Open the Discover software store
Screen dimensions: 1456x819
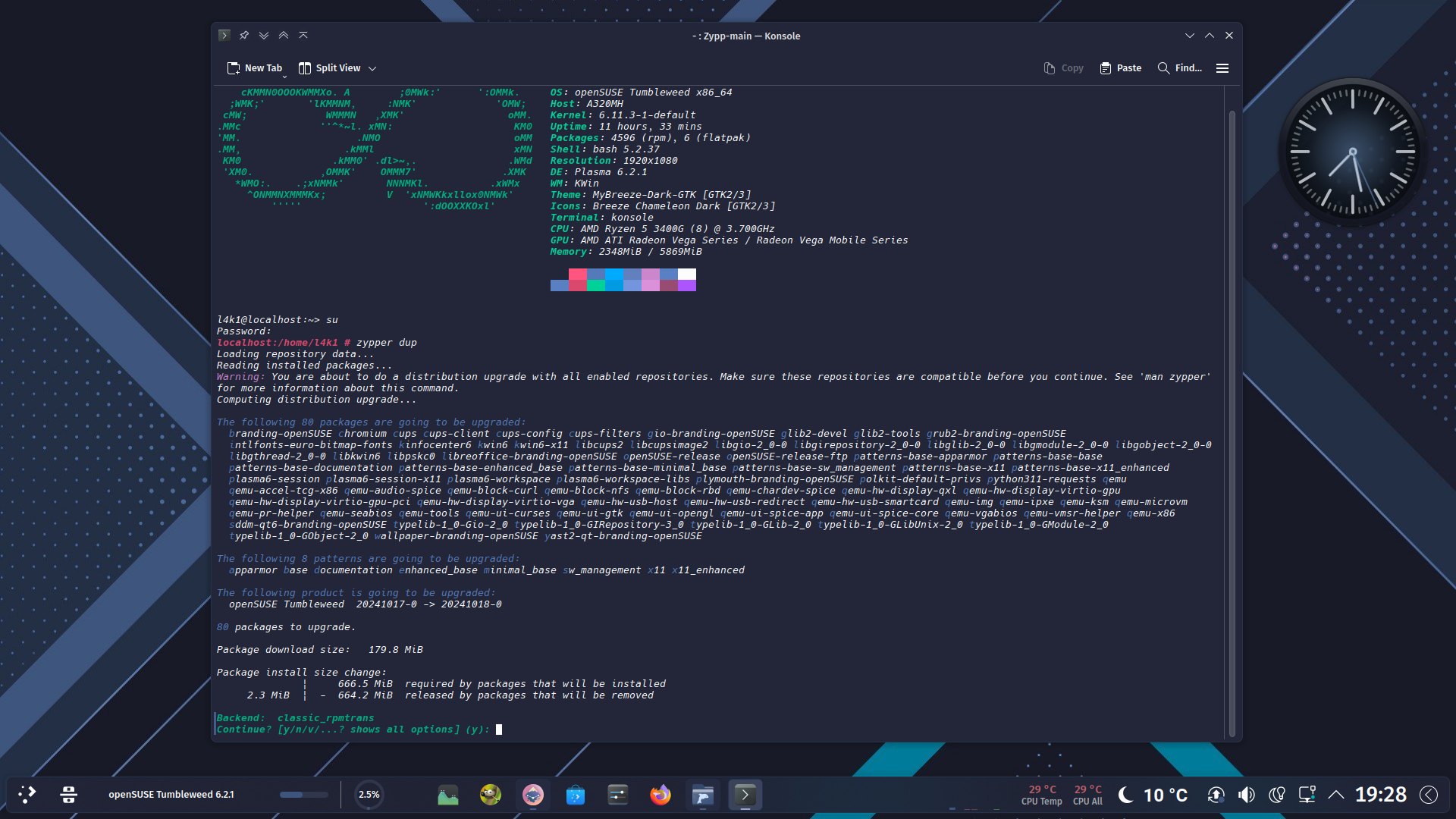click(x=576, y=795)
